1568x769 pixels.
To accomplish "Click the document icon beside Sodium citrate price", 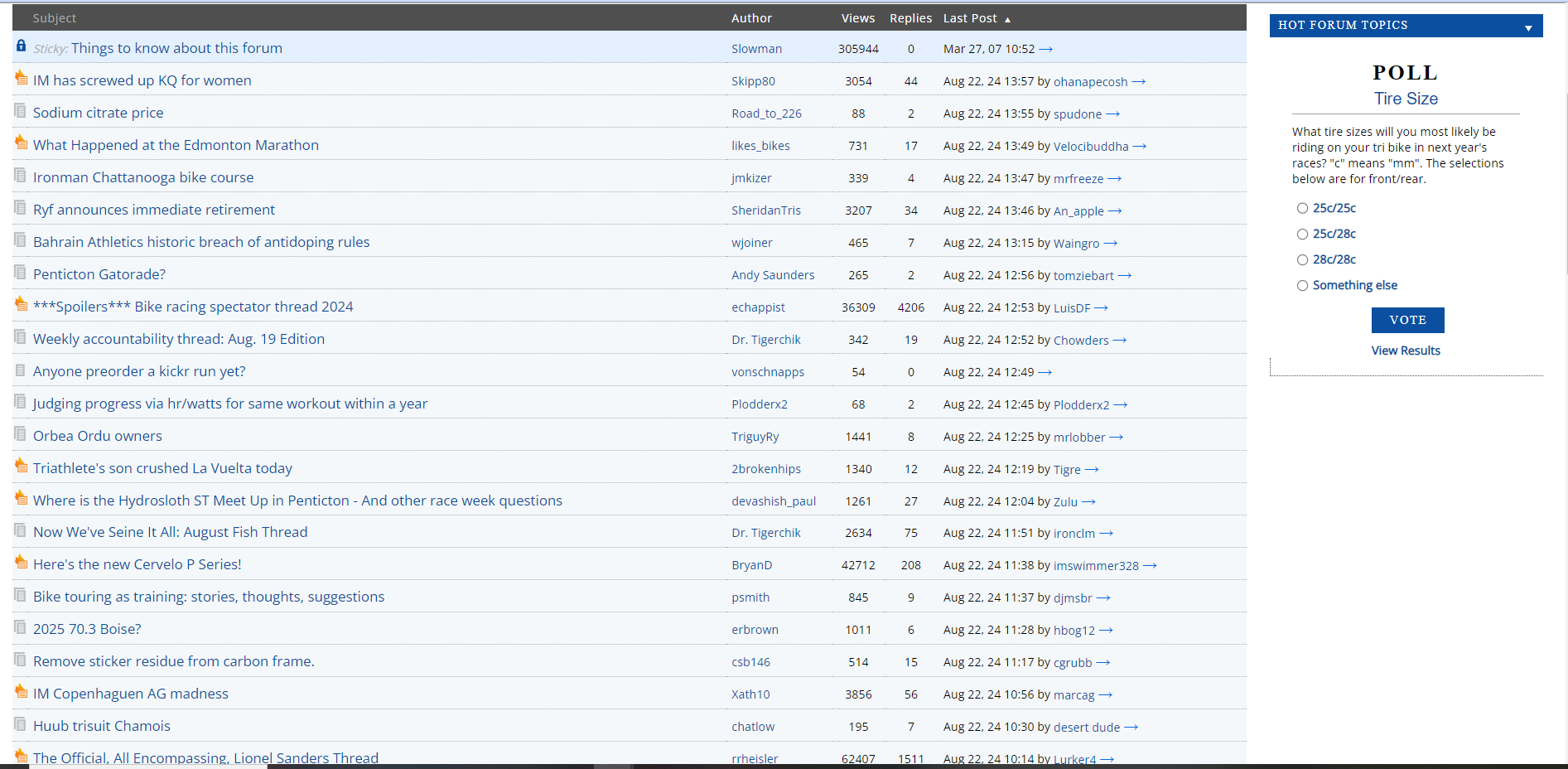I will pos(21,110).
